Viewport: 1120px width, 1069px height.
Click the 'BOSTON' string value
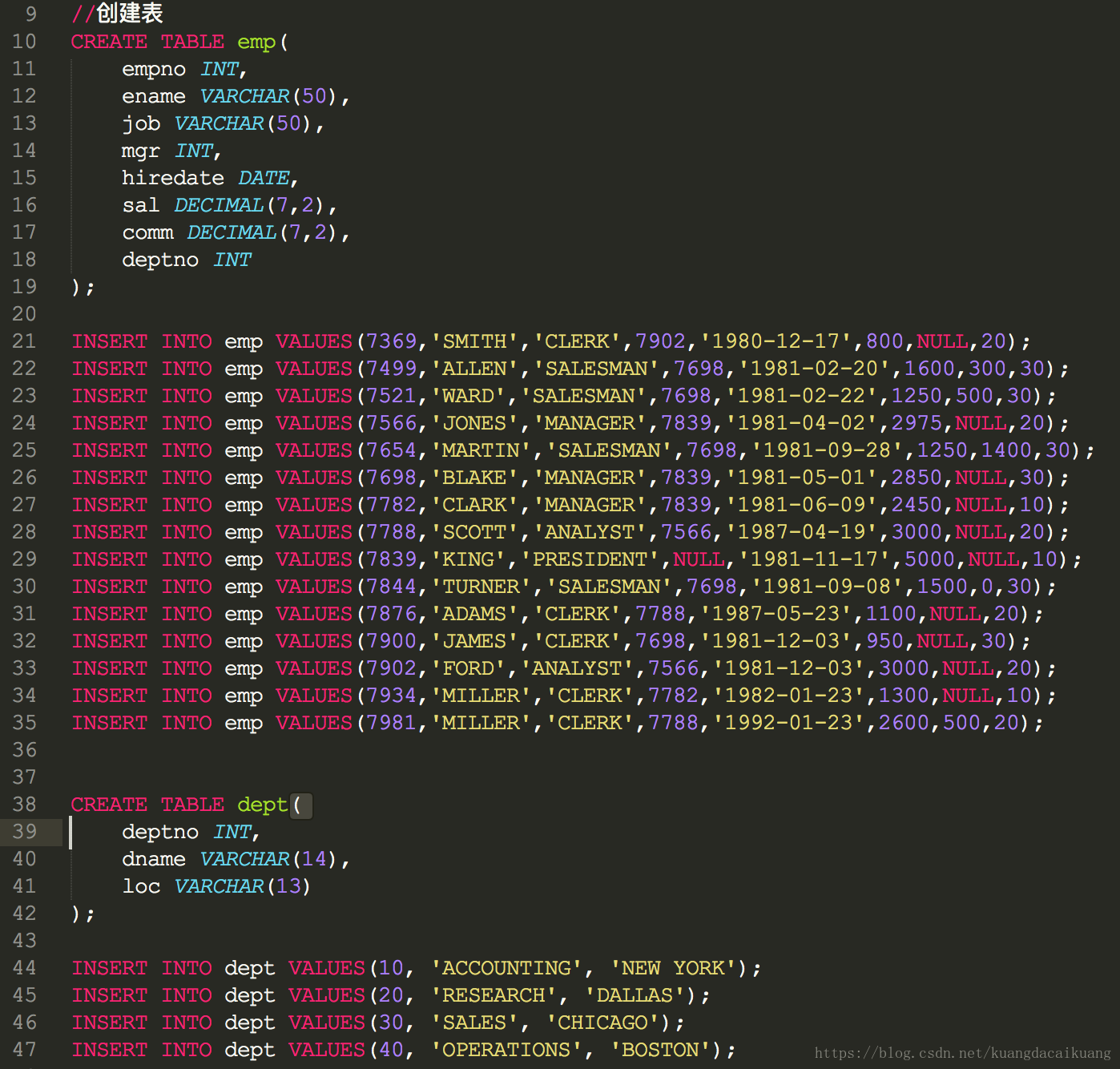tap(661, 1051)
